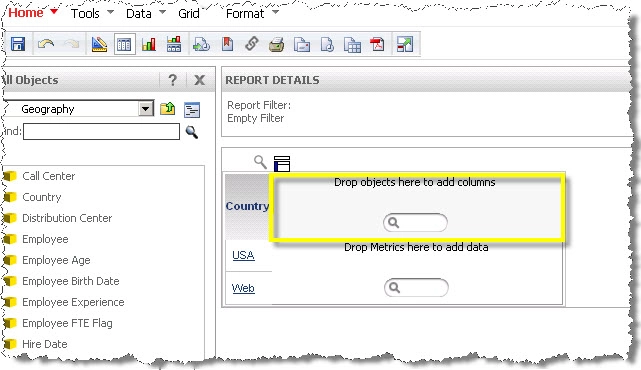This screenshot has height=370, width=641.
Task: Select Employee Experience attribute in object list
Action: (x=73, y=302)
